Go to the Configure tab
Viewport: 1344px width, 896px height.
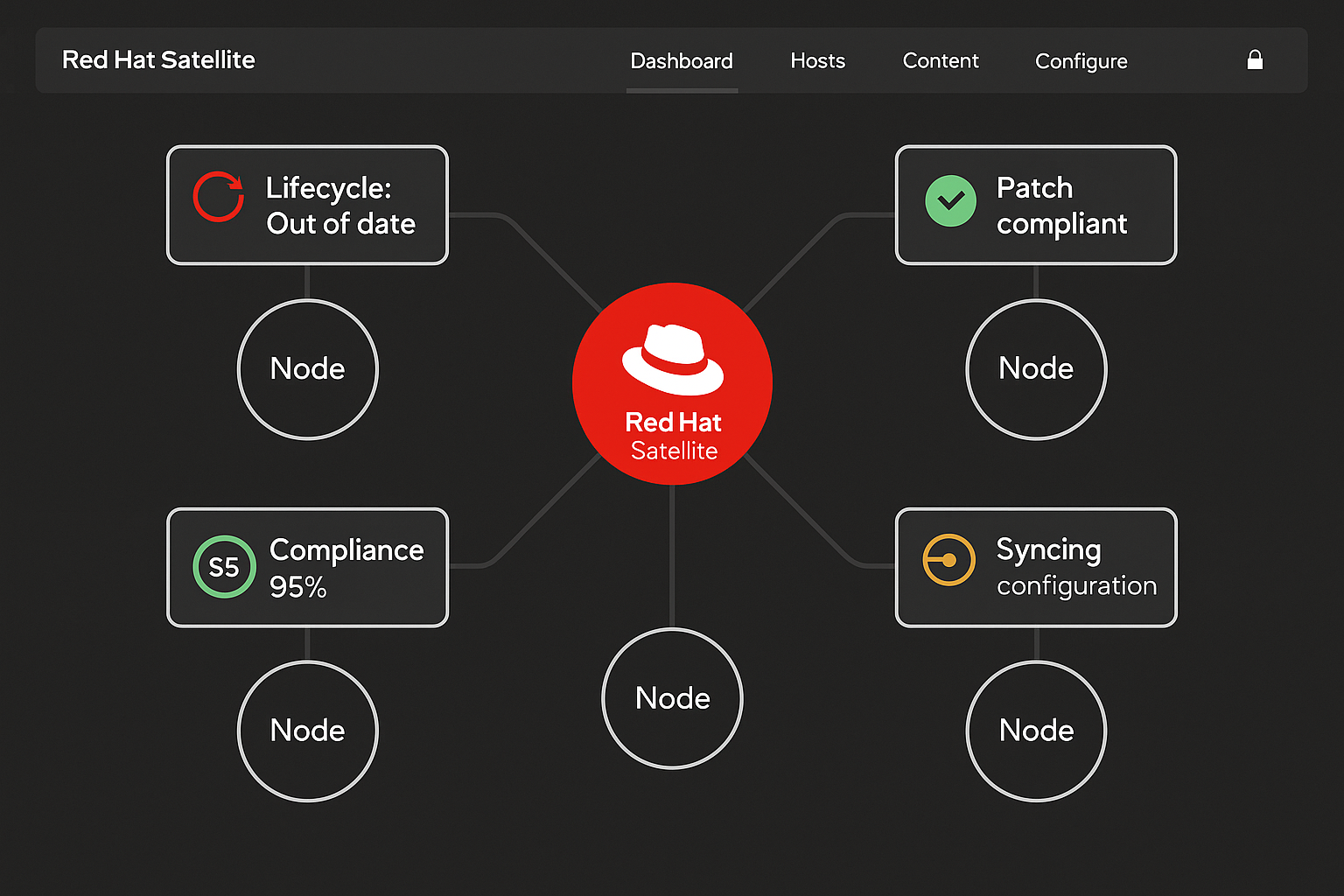pos(1081,61)
